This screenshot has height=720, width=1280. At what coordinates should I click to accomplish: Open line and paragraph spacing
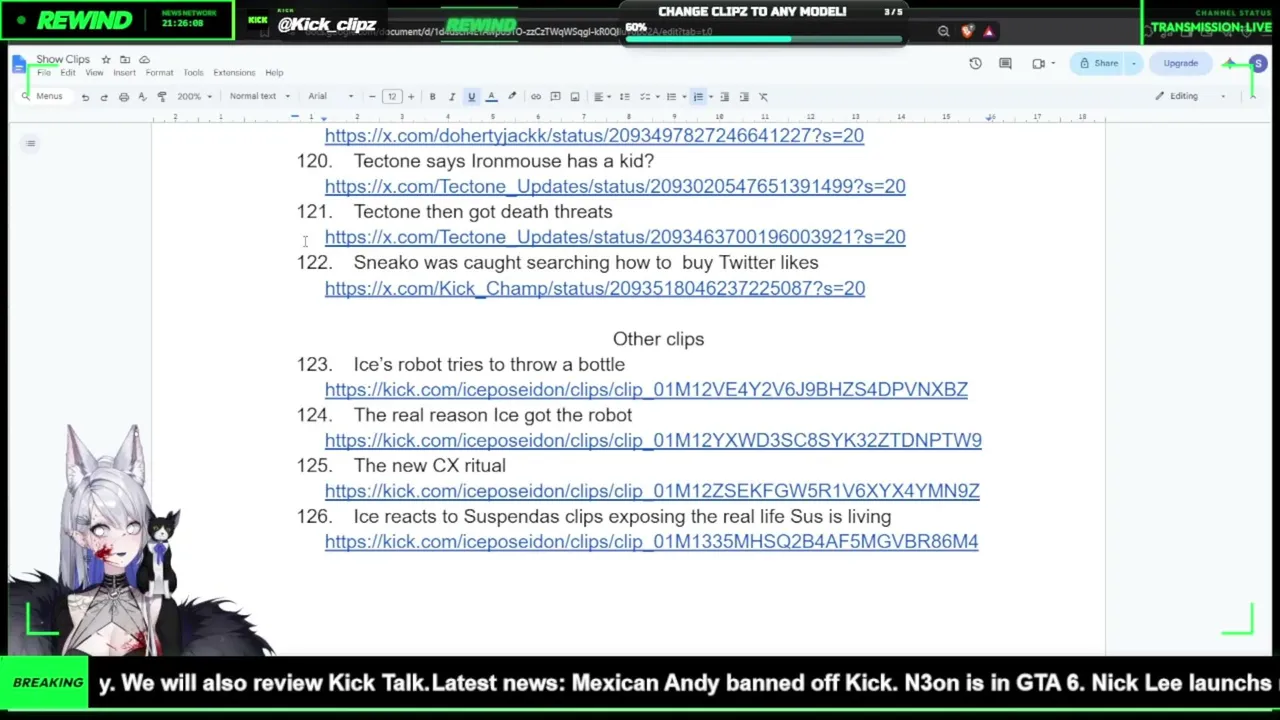[x=624, y=97]
